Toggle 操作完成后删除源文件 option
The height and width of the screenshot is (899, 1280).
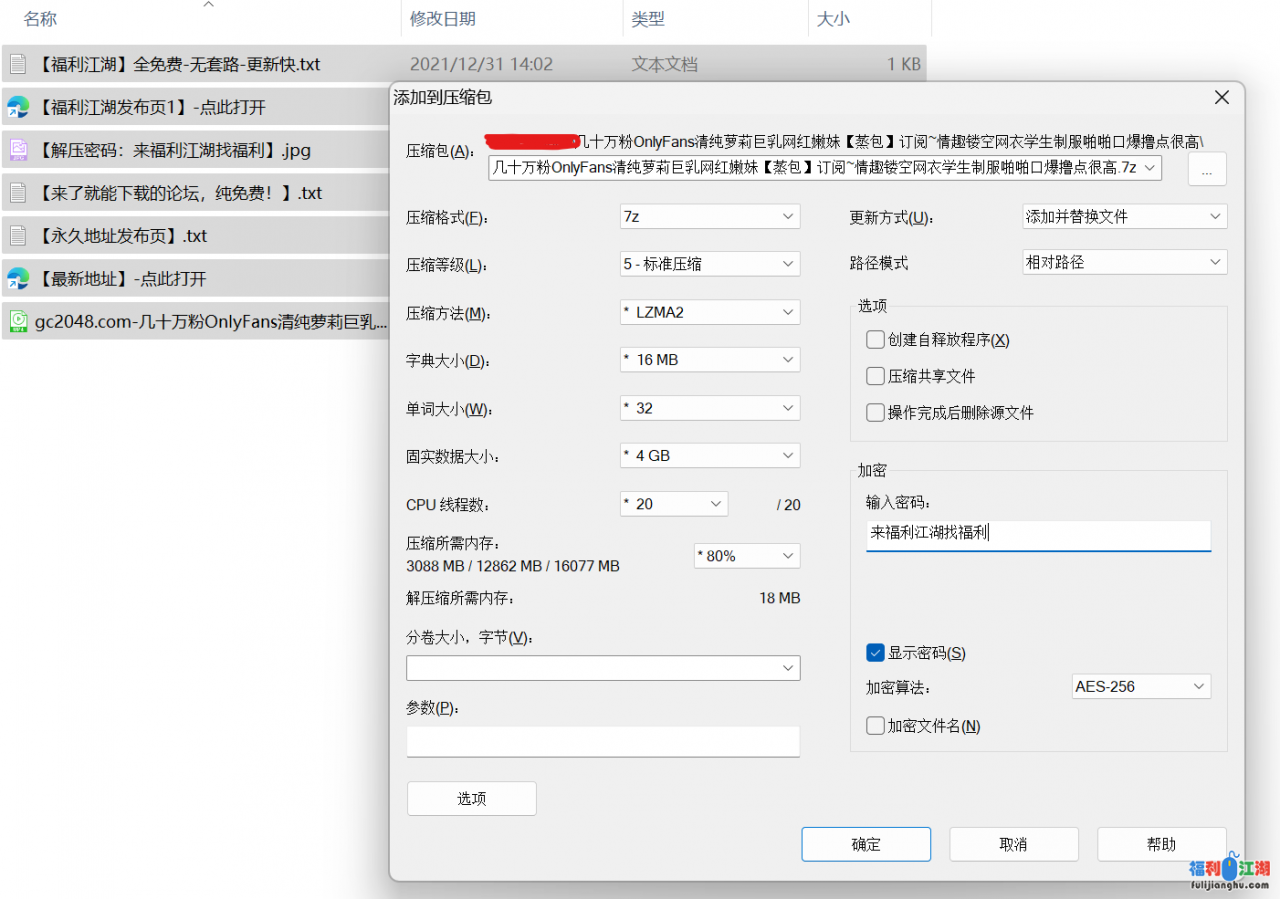(876, 413)
